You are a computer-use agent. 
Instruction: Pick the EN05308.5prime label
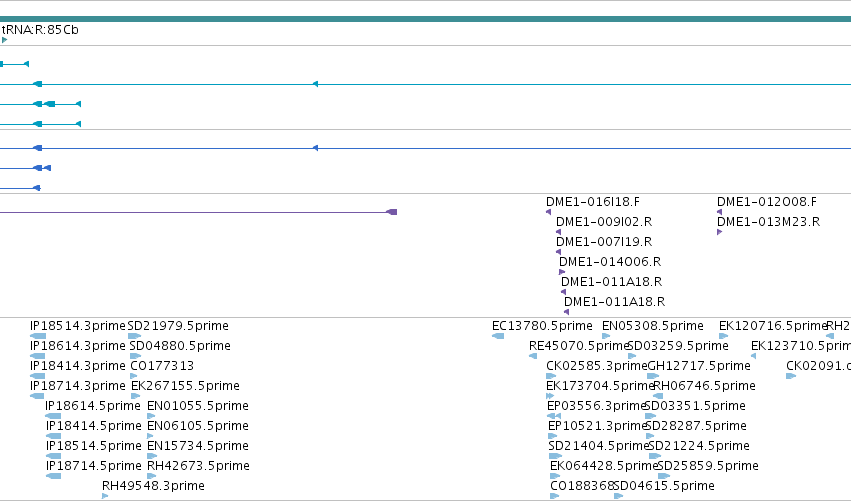[652, 326]
